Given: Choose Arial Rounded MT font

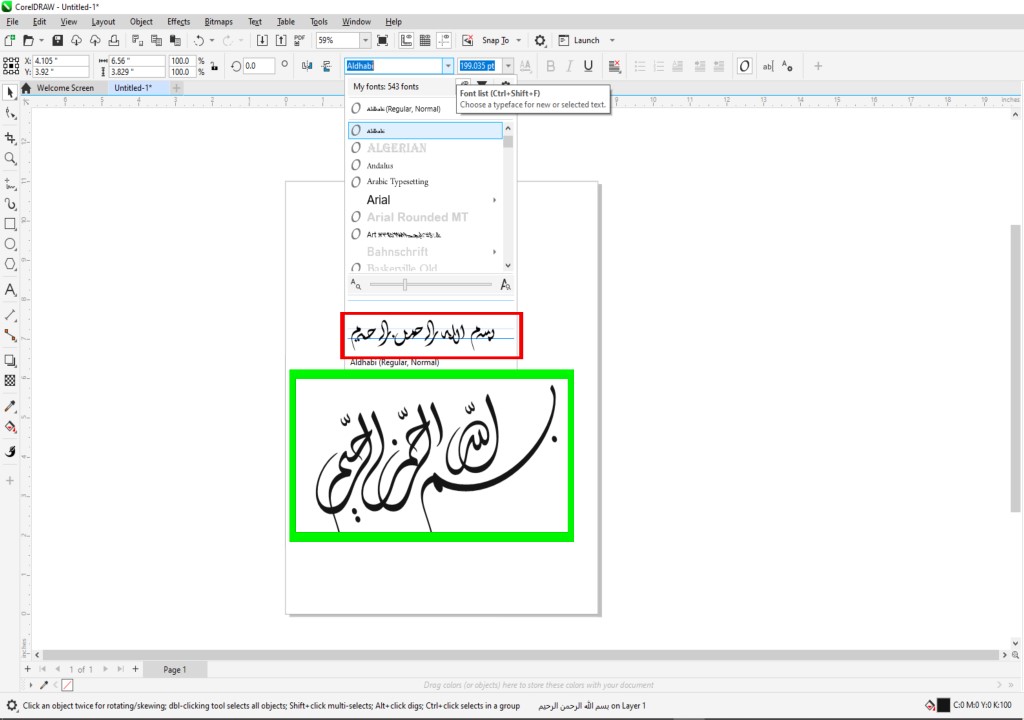Looking at the screenshot, I should (x=425, y=217).
